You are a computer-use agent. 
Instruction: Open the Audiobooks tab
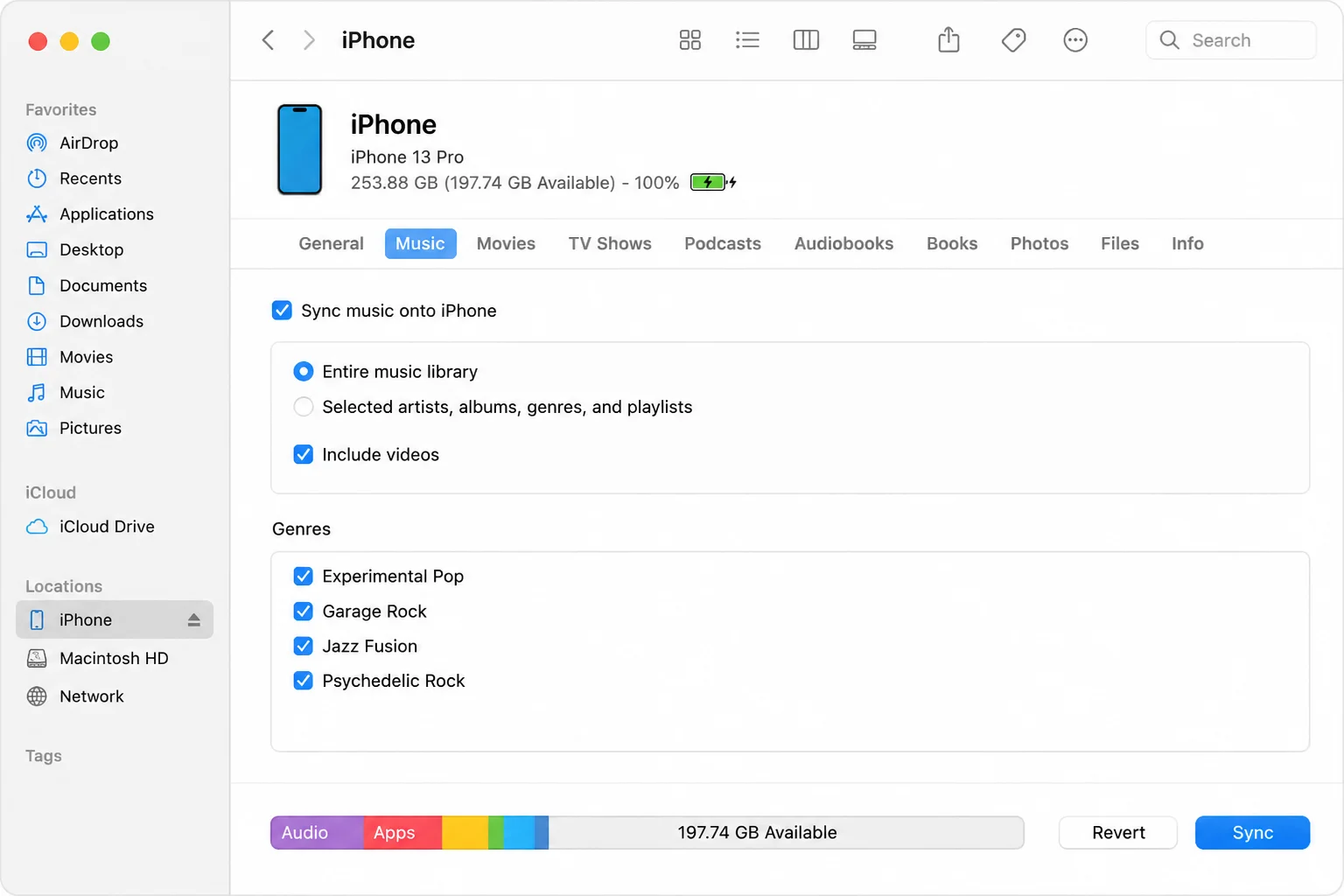843,244
